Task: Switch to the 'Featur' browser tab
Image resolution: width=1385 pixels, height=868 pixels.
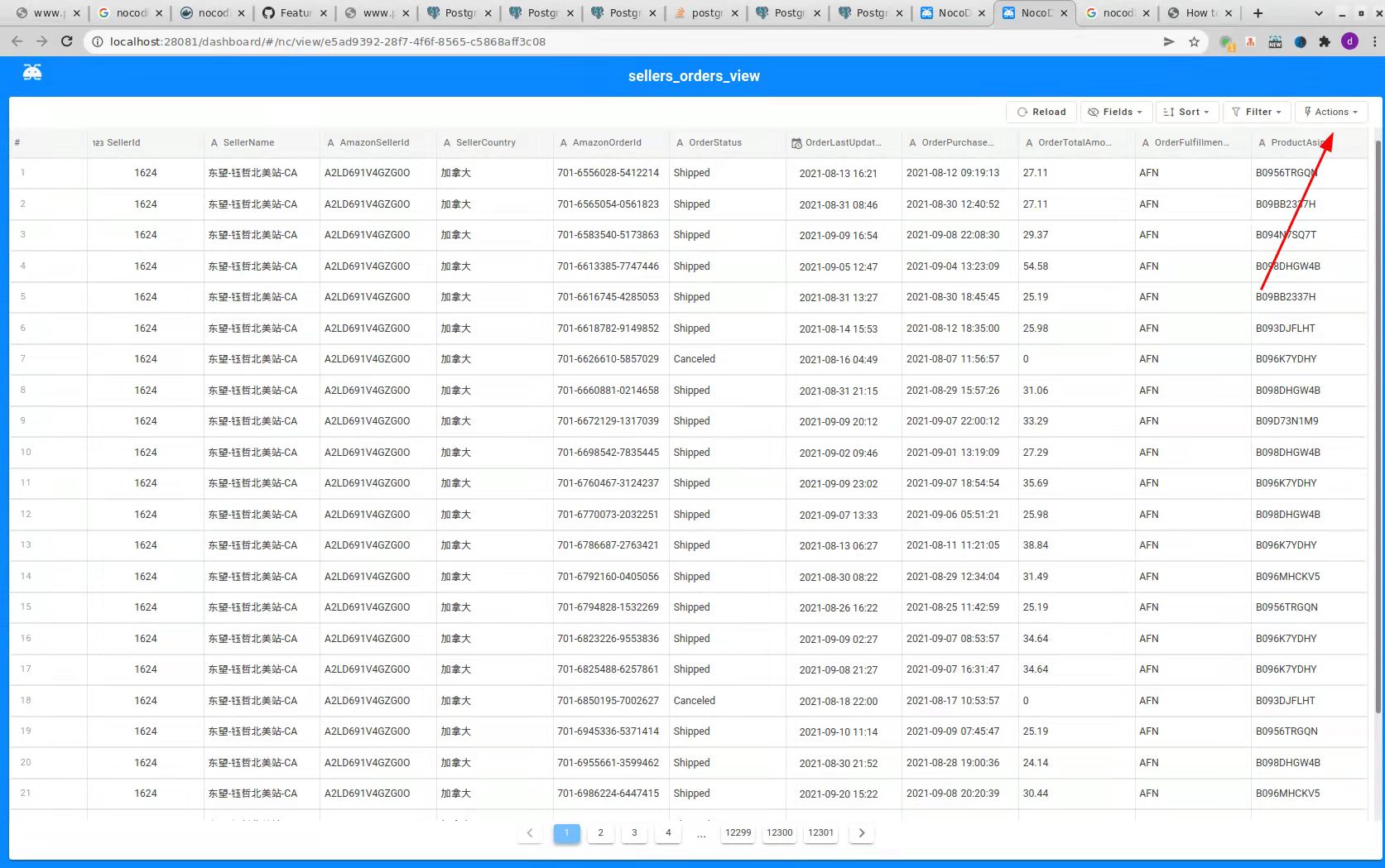Action: pos(295,12)
